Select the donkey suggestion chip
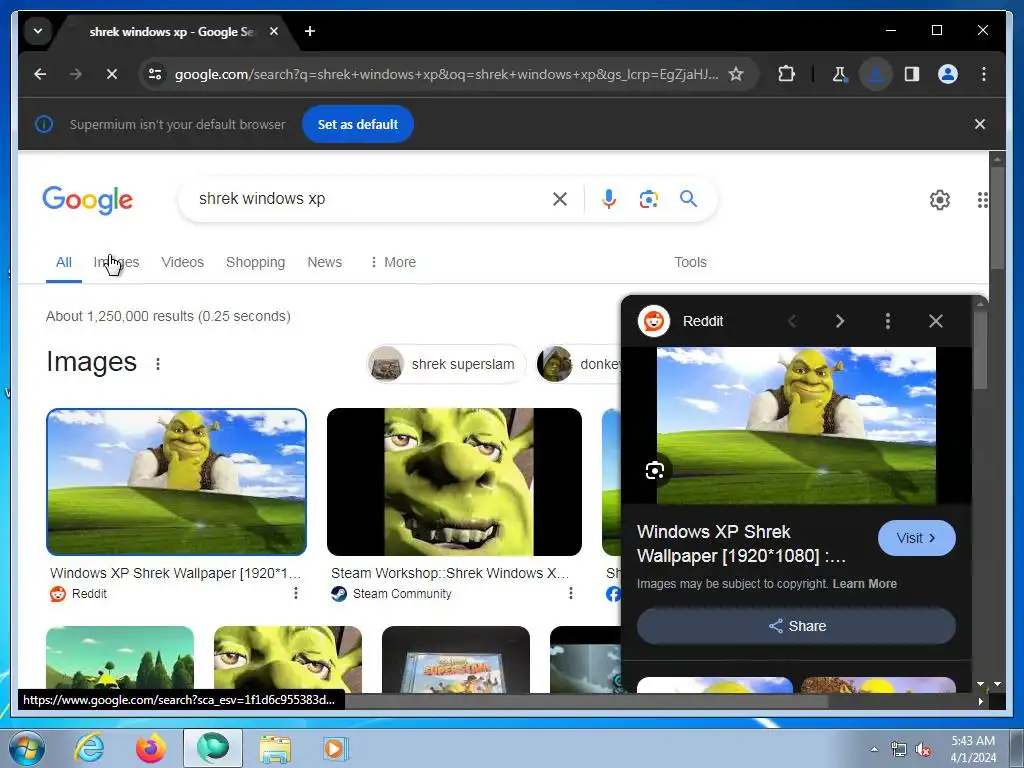 click(579, 364)
